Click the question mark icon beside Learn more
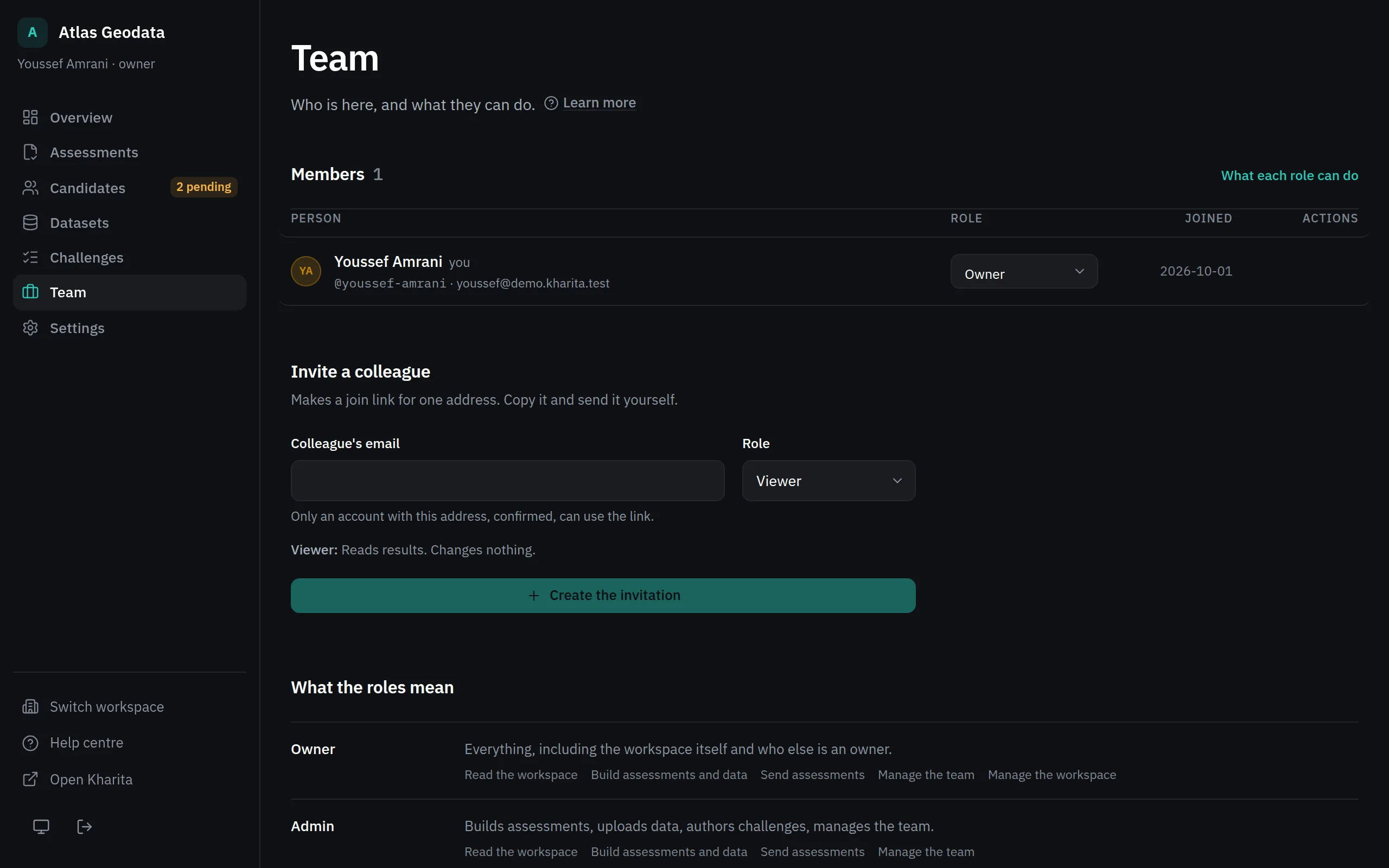This screenshot has height=868, width=1389. point(551,103)
